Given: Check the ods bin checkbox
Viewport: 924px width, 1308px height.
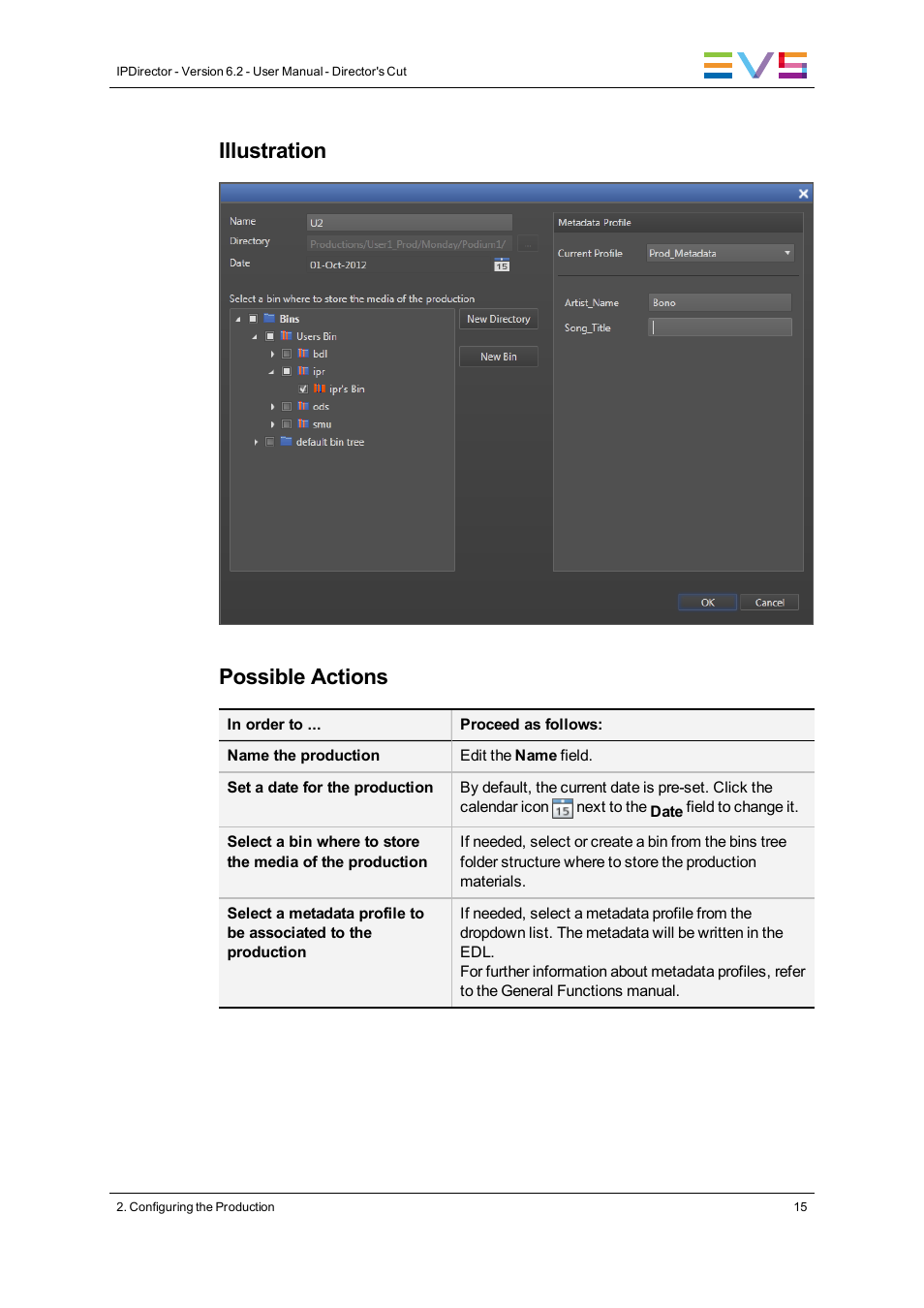Looking at the screenshot, I should (287, 406).
